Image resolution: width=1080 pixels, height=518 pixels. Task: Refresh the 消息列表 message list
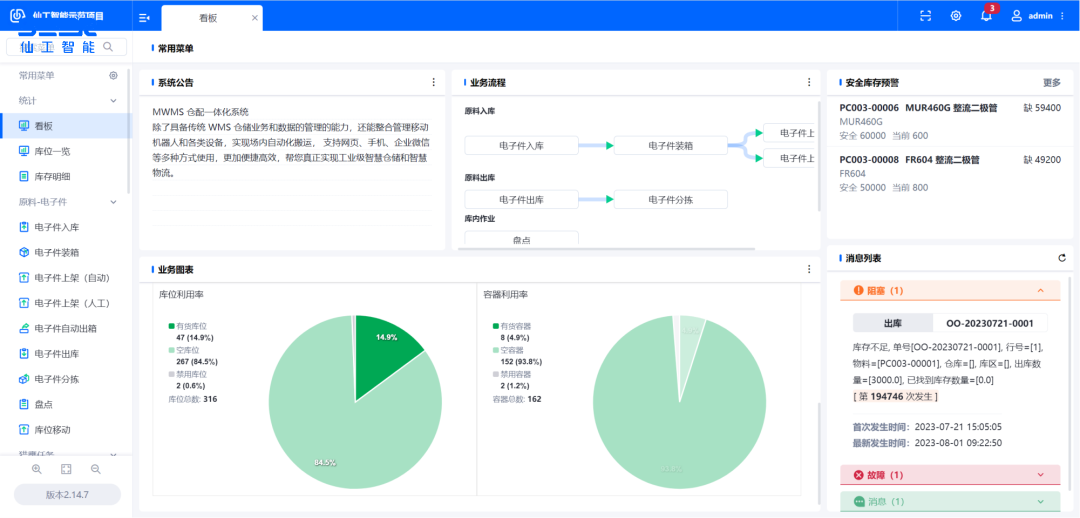[x=1062, y=258]
